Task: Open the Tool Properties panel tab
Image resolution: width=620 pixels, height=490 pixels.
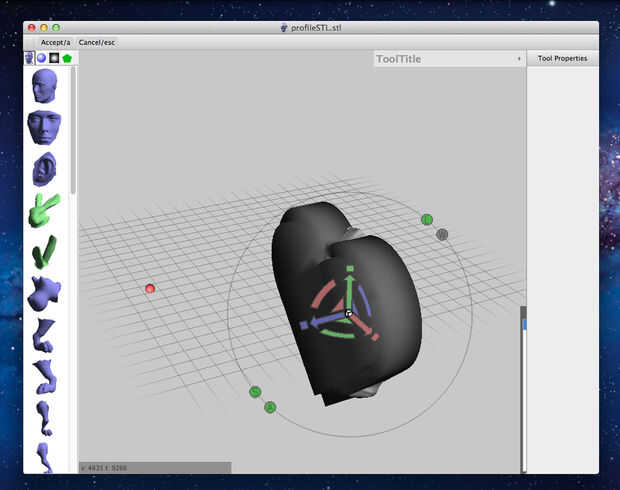Action: click(562, 58)
